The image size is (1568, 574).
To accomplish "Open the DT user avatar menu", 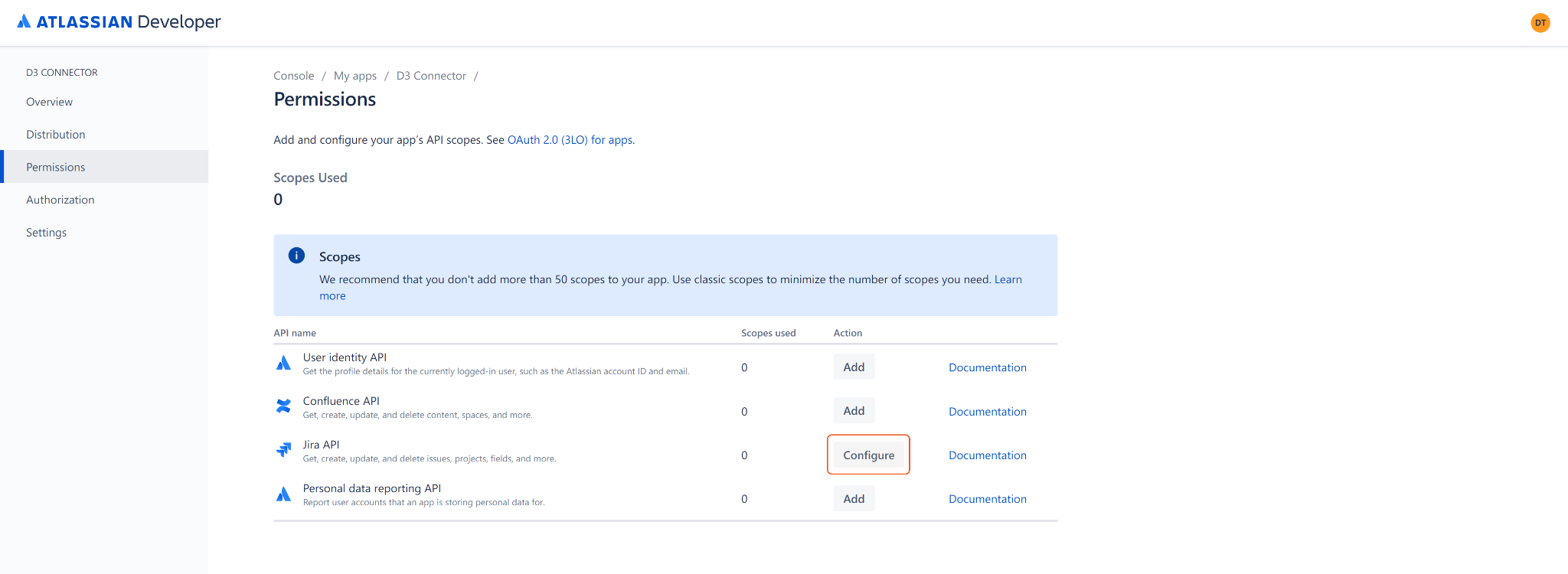I will pos(1540,23).
